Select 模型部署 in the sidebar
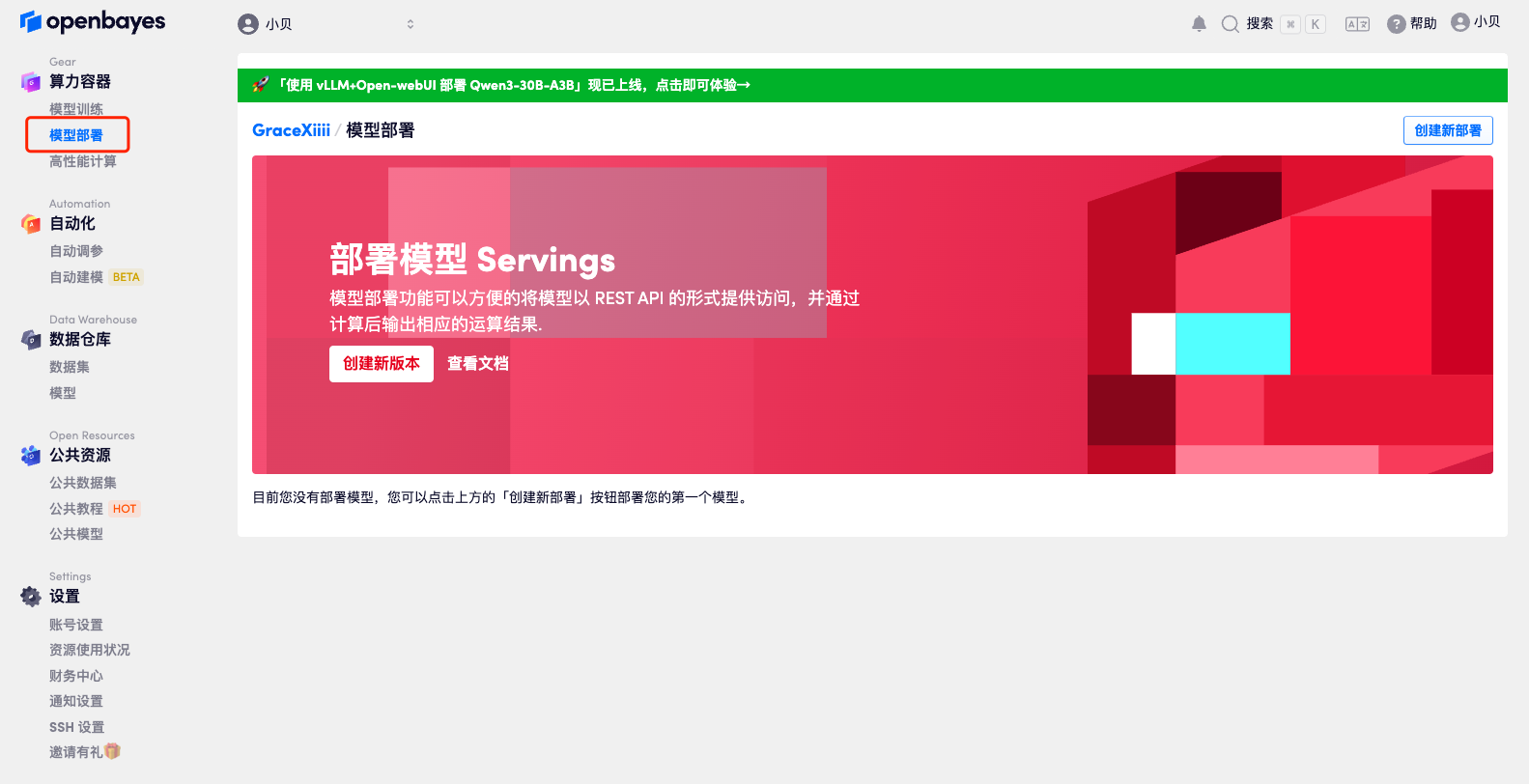This screenshot has height=784, width=1529. [76, 135]
